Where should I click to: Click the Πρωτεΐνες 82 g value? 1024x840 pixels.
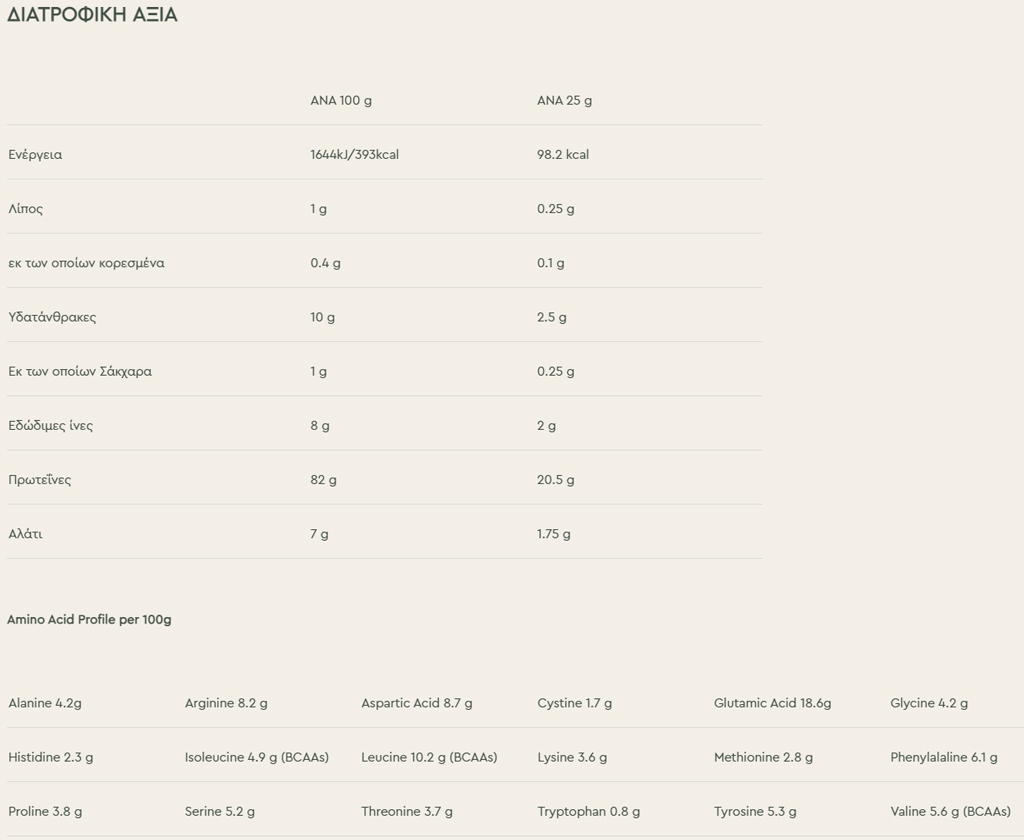pos(323,480)
